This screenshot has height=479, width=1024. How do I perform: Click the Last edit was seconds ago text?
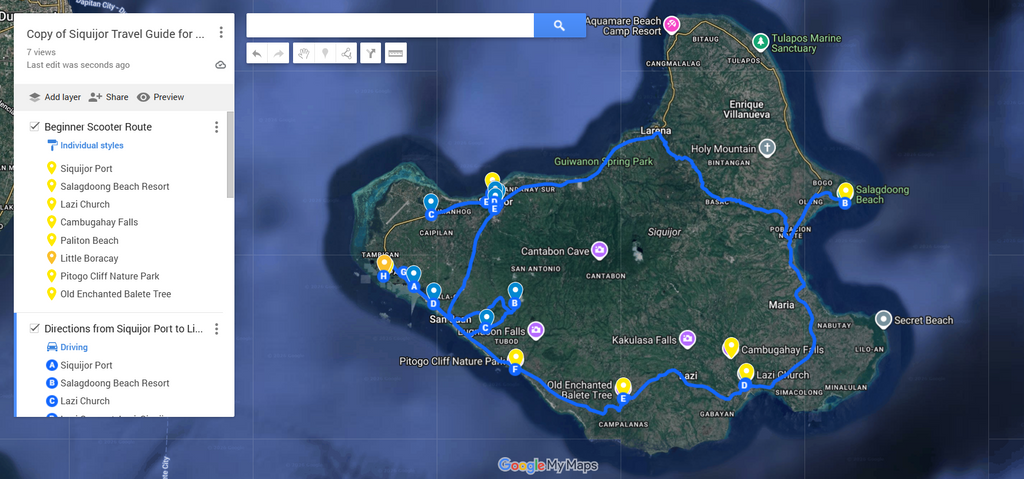point(78,65)
